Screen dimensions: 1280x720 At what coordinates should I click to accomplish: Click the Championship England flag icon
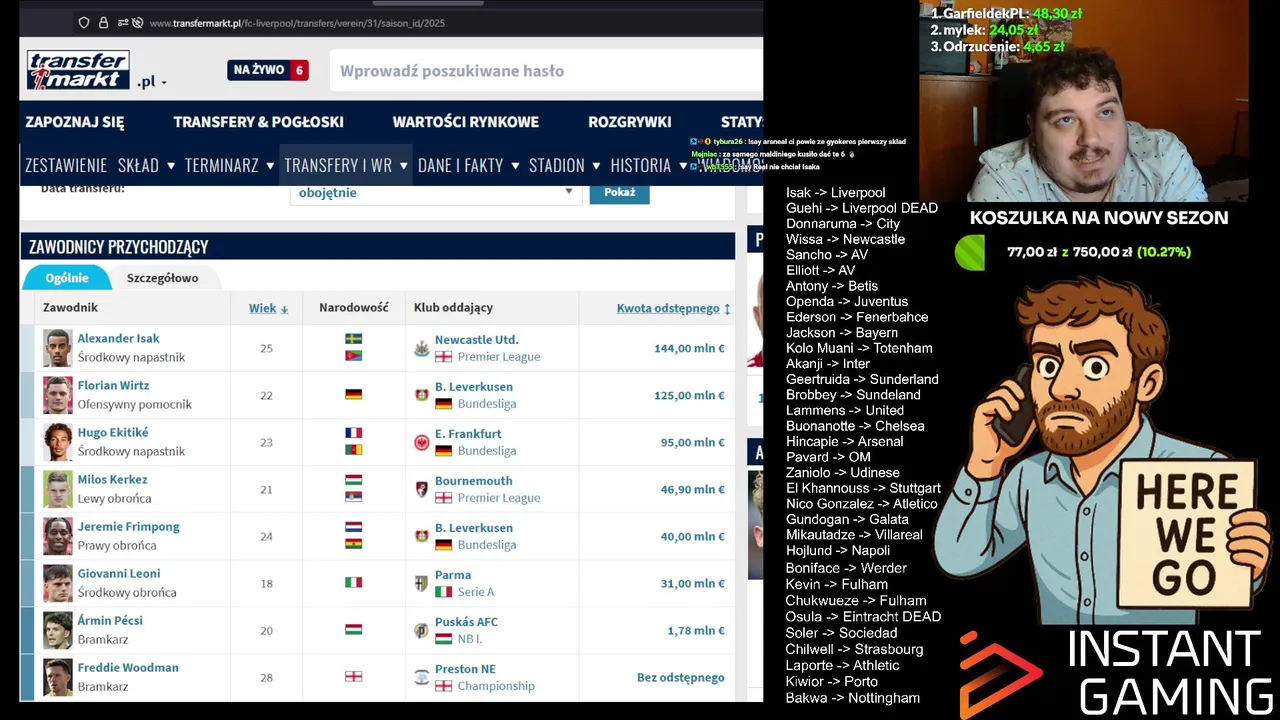(x=443, y=686)
